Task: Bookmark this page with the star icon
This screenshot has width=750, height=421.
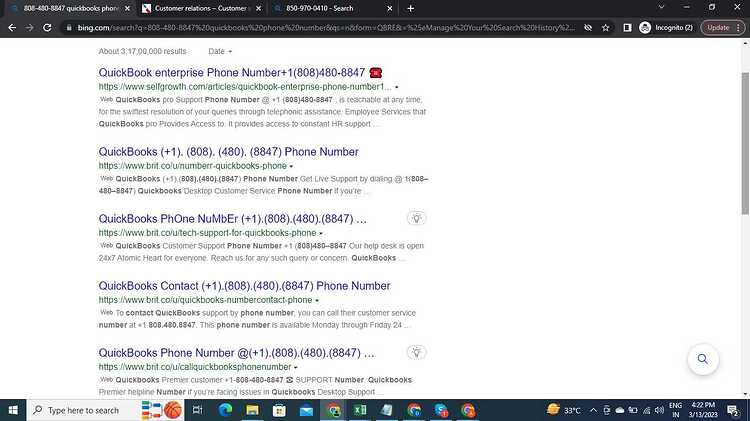Action: pyautogui.click(x=606, y=28)
